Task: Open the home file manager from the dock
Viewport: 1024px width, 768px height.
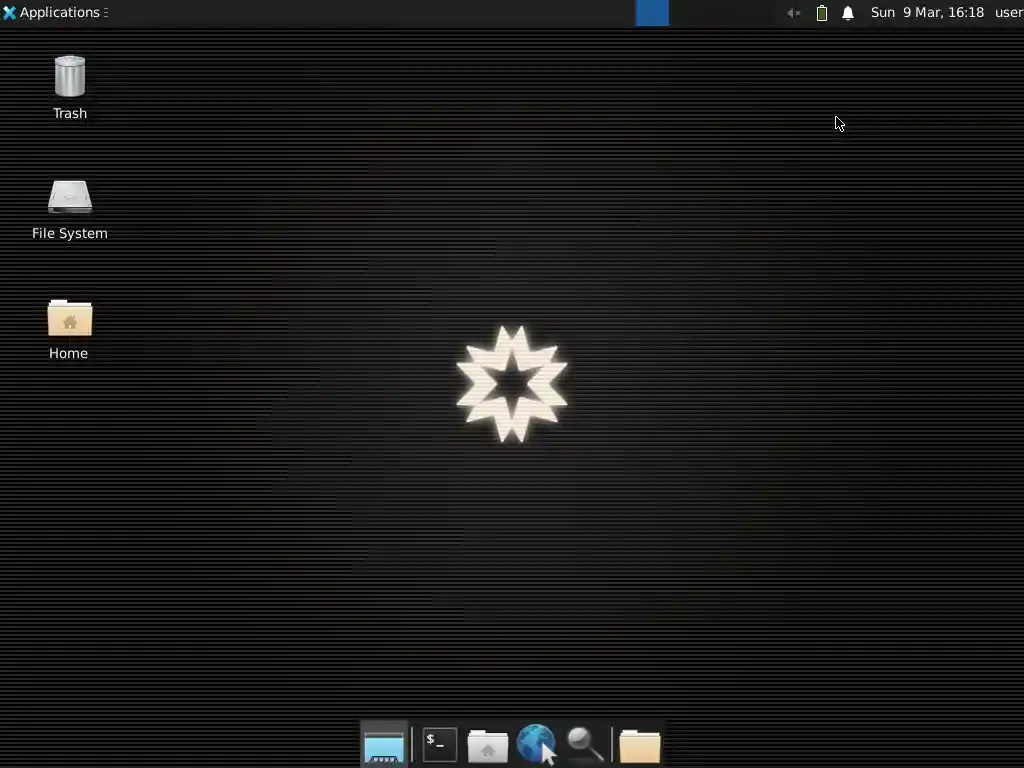Action: (x=487, y=744)
